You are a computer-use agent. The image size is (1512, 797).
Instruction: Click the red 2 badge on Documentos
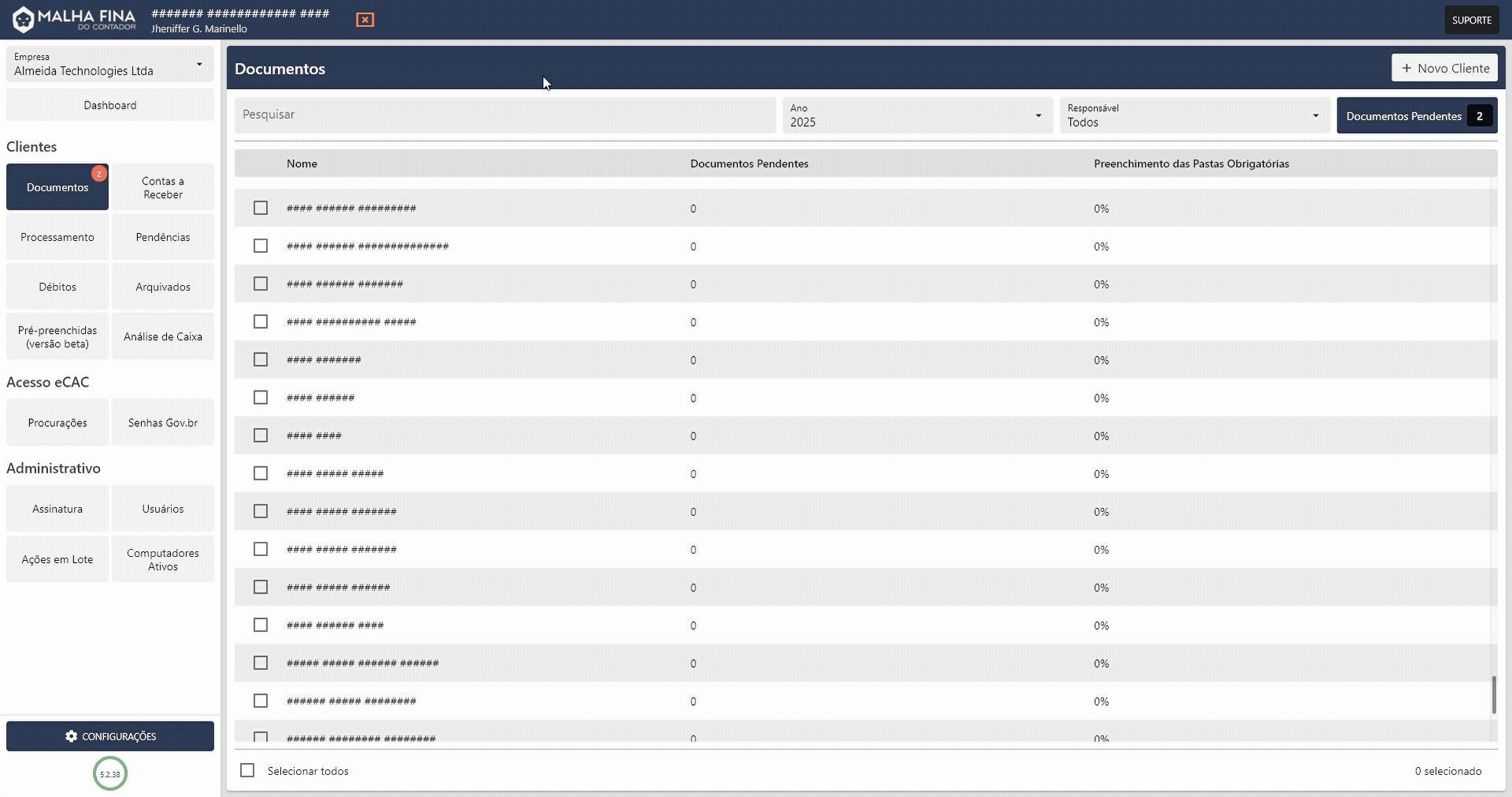coord(99,173)
